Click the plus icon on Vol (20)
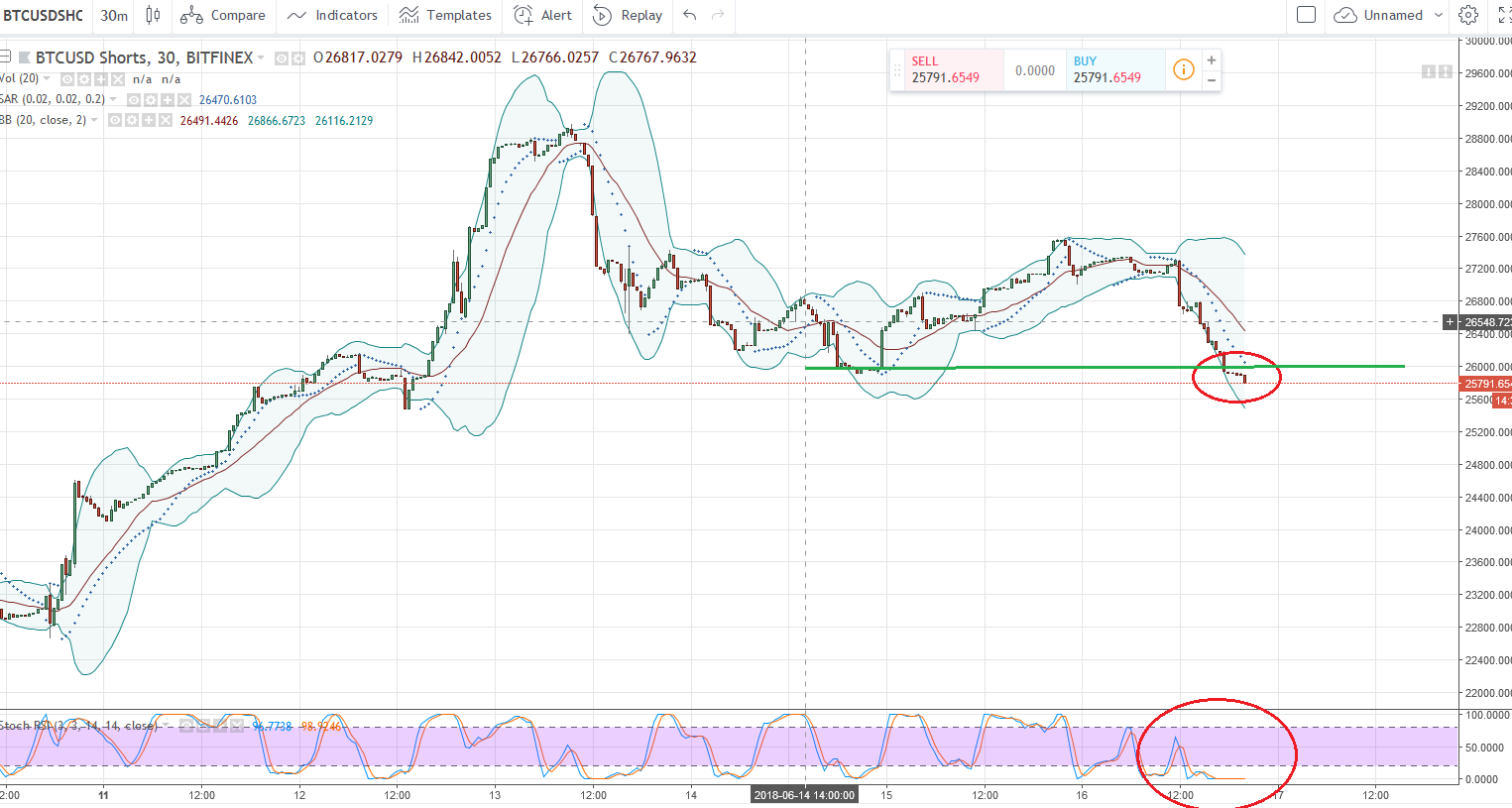The width and height of the screenshot is (1512, 808). pos(101,79)
